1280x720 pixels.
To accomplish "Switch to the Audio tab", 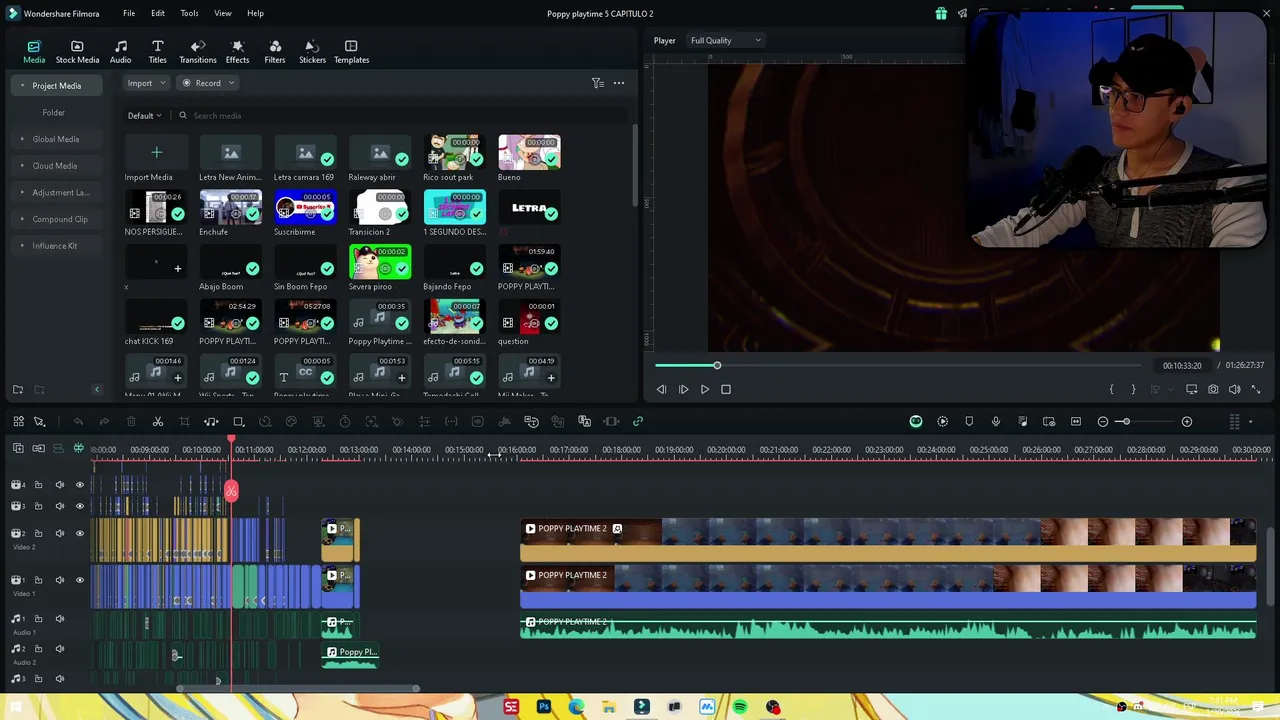I will pos(120,52).
